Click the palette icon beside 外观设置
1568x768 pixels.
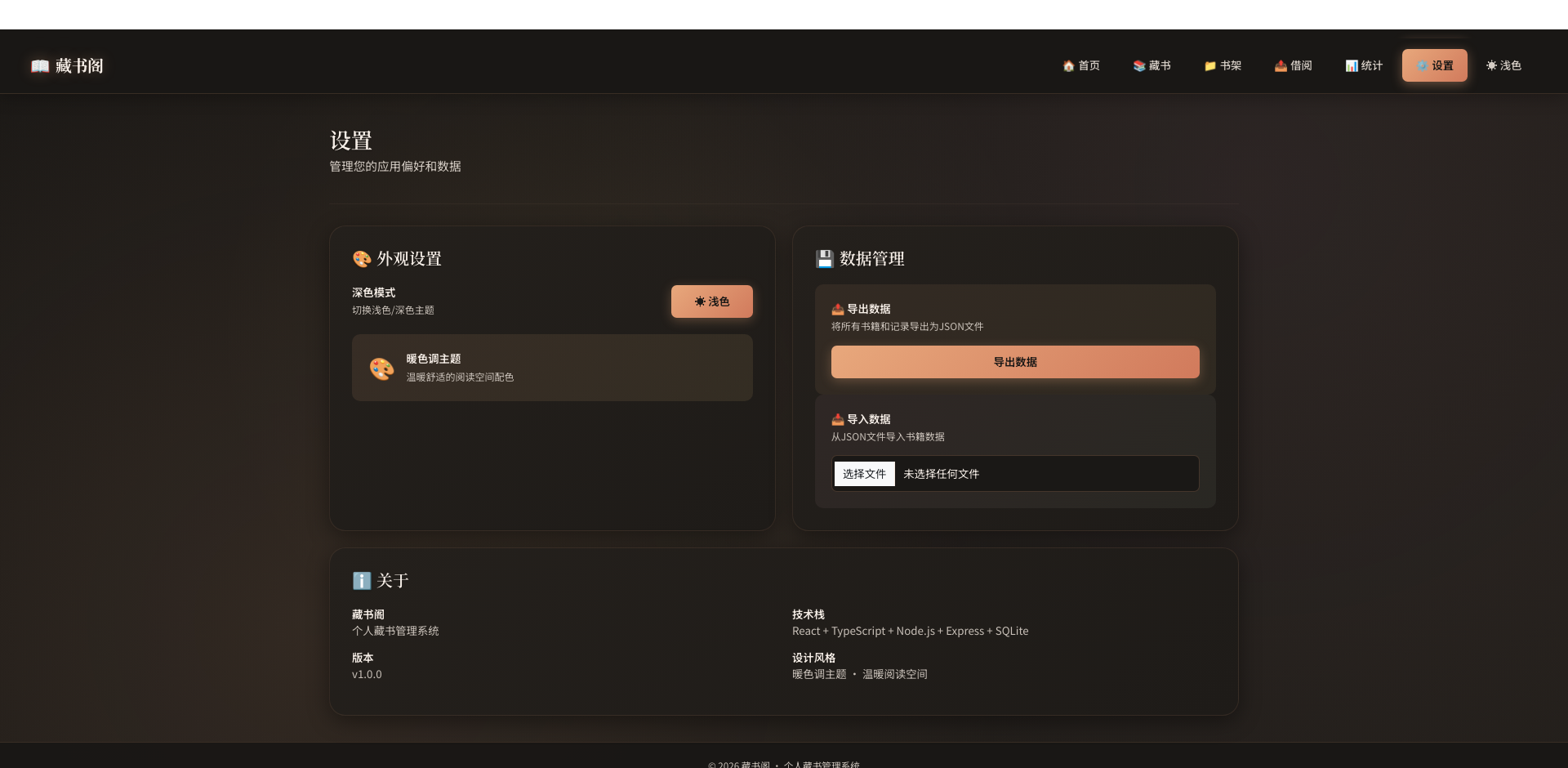(x=361, y=259)
